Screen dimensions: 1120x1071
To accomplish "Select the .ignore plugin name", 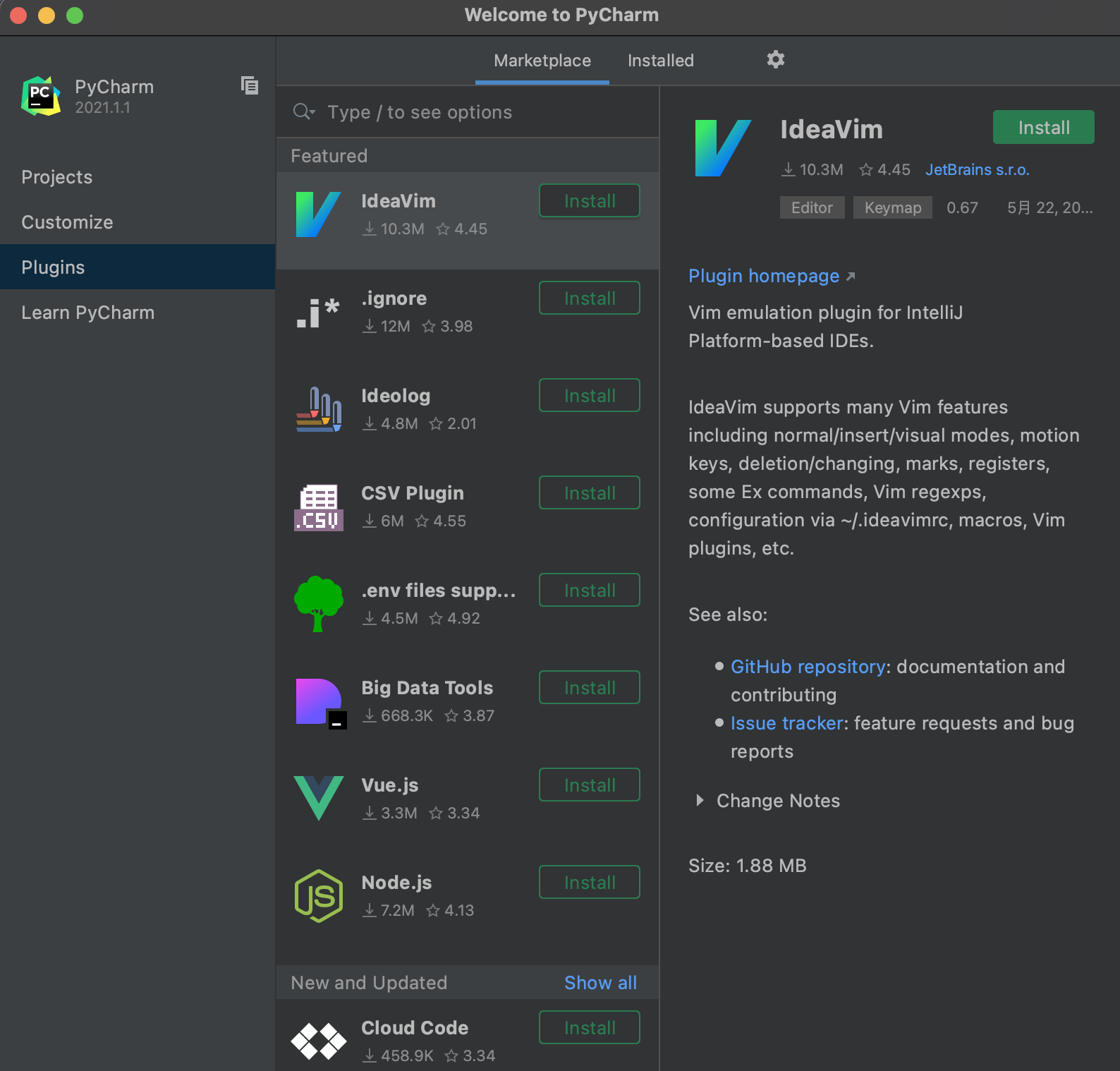I will tap(394, 298).
